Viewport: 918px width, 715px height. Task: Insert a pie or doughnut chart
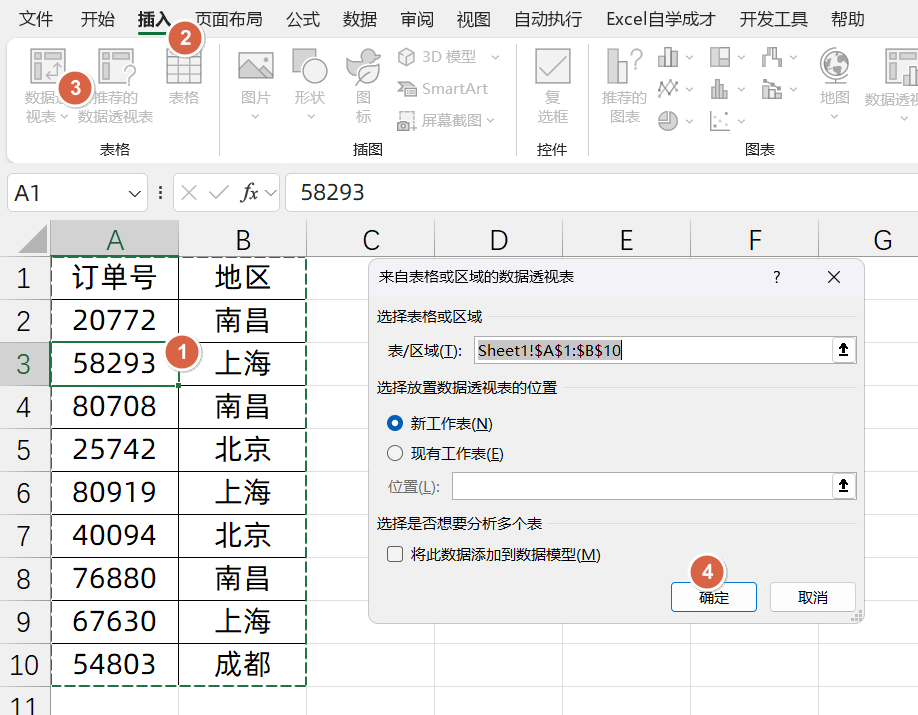pyautogui.click(x=668, y=121)
